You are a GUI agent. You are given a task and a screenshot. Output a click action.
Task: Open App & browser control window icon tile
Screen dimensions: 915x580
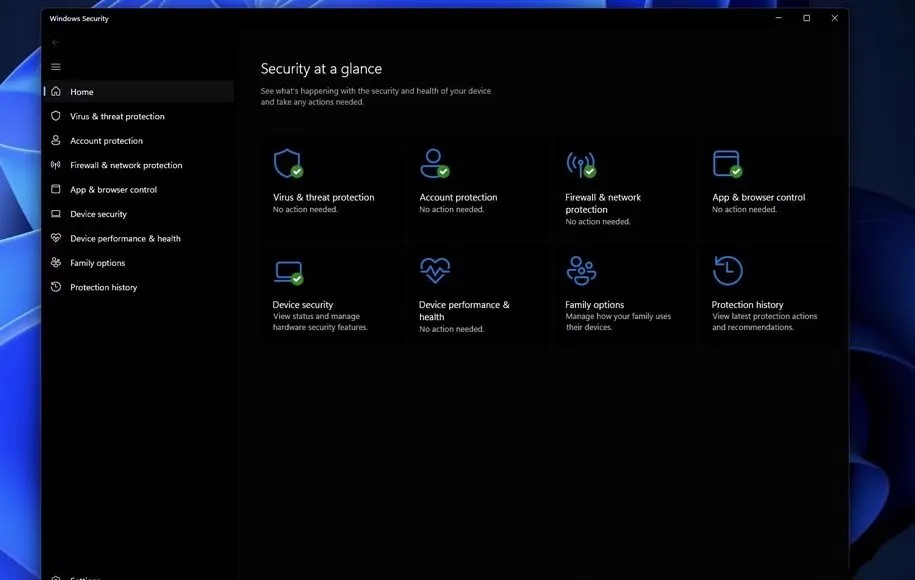pos(727,163)
